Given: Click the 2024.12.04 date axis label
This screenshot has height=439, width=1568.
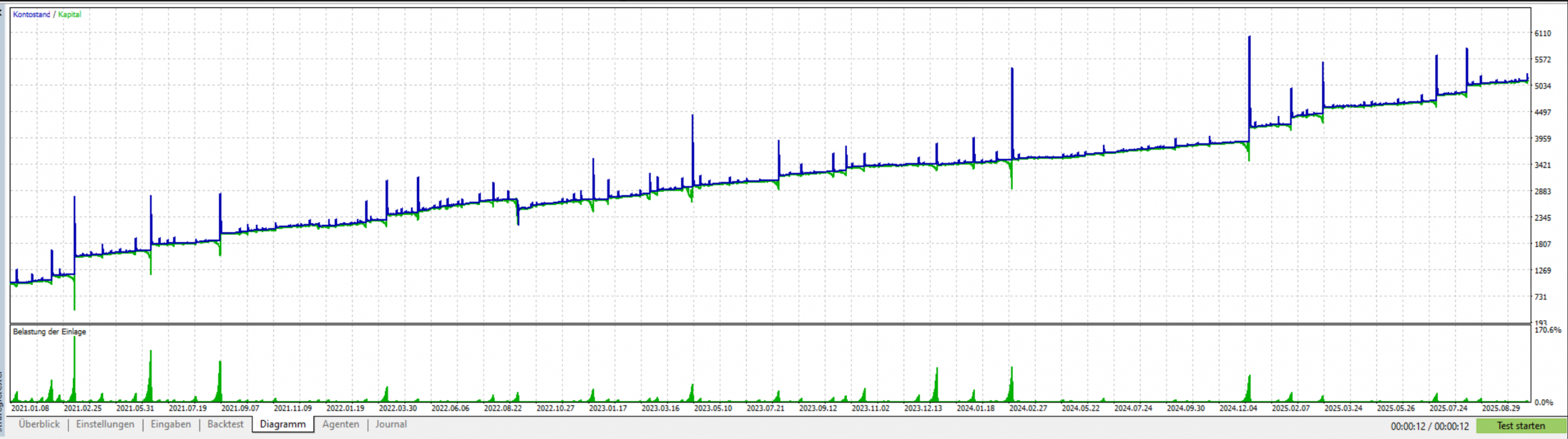Looking at the screenshot, I should (1238, 408).
